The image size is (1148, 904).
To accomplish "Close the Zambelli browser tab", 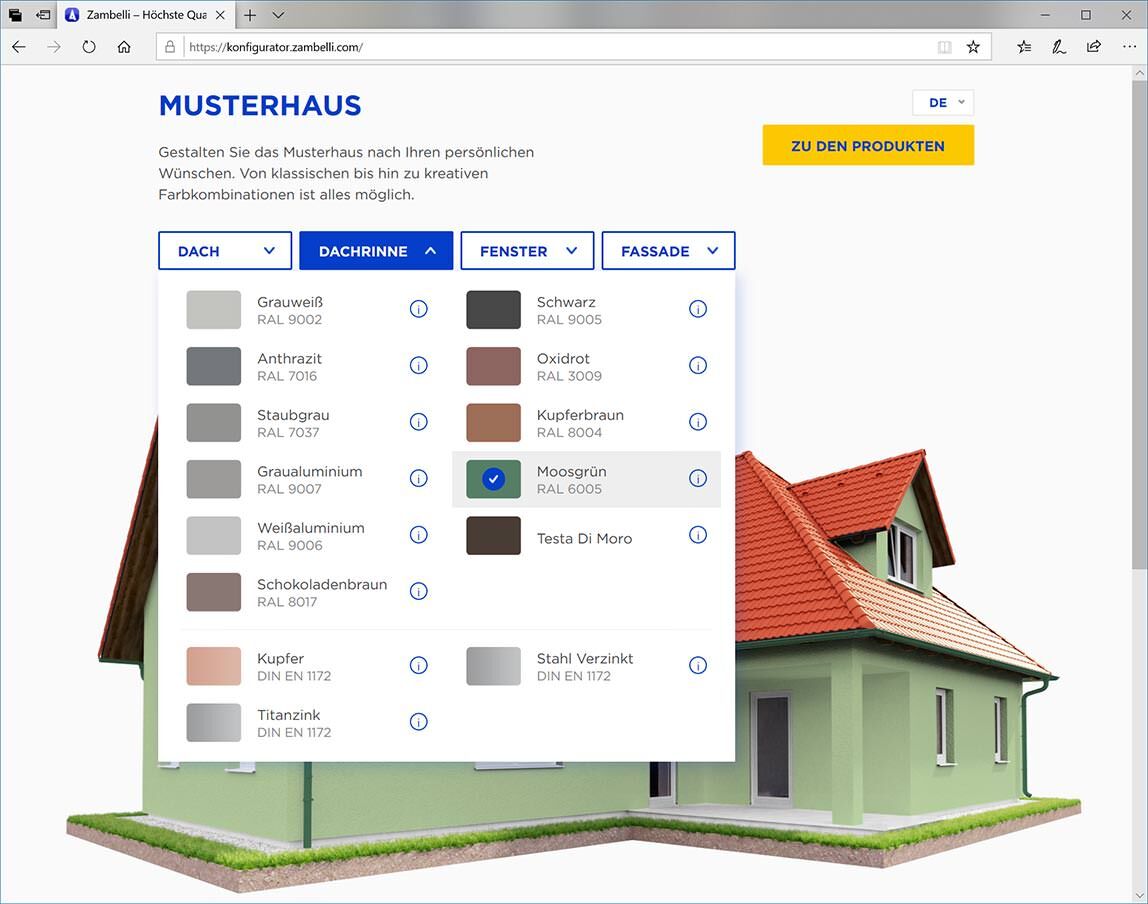I will click(x=220, y=15).
